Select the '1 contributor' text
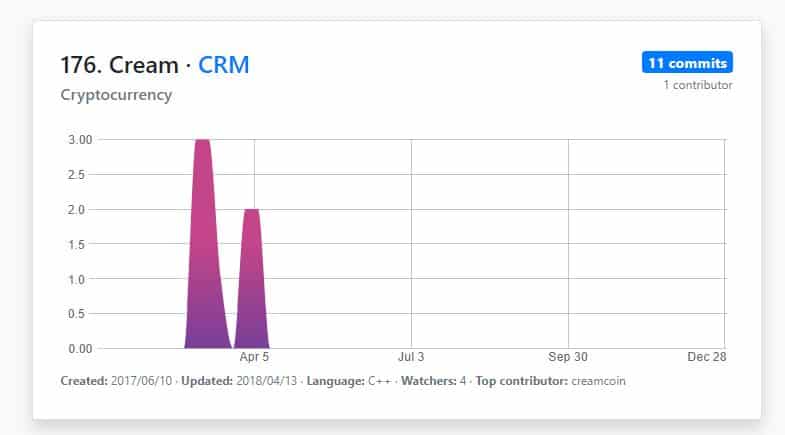Viewport: 785px width, 435px height. click(x=698, y=85)
